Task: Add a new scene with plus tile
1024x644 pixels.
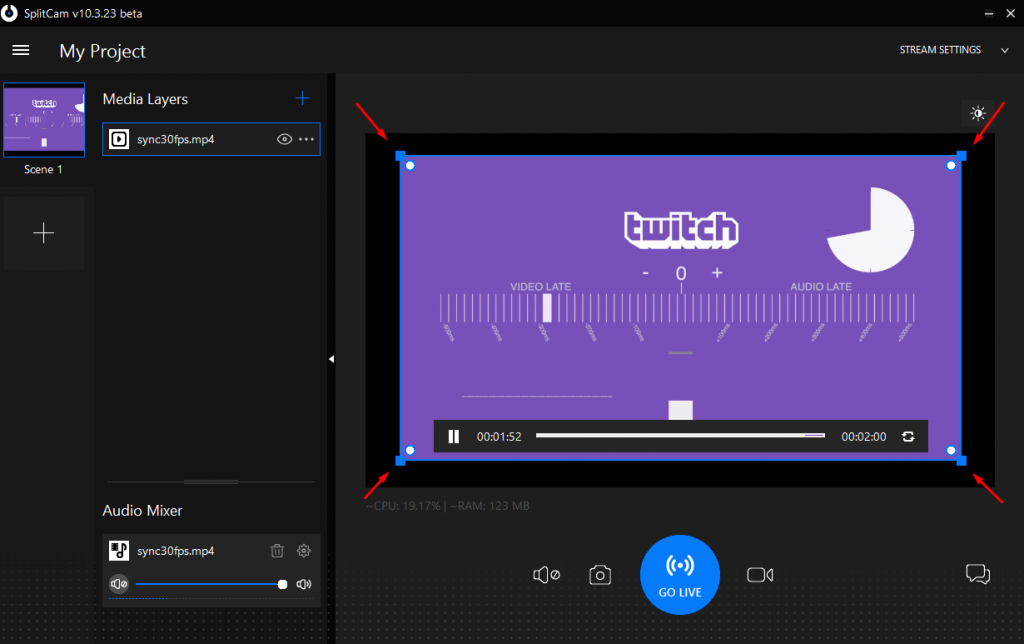Action: (44, 233)
